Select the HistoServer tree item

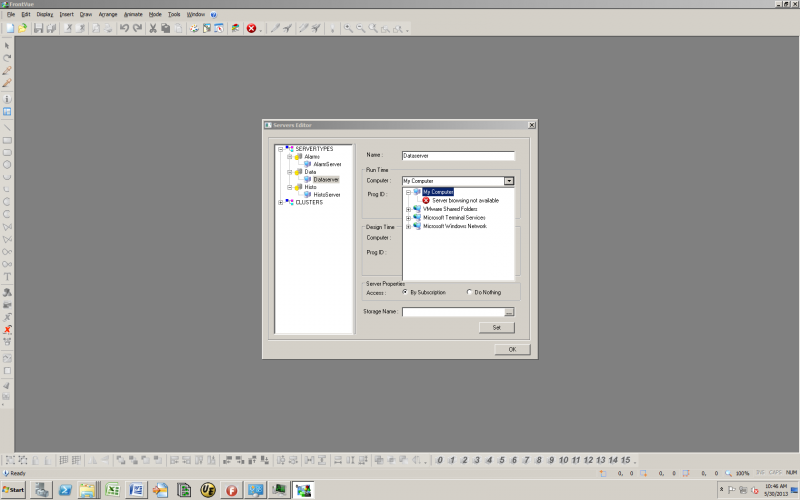click(327, 195)
